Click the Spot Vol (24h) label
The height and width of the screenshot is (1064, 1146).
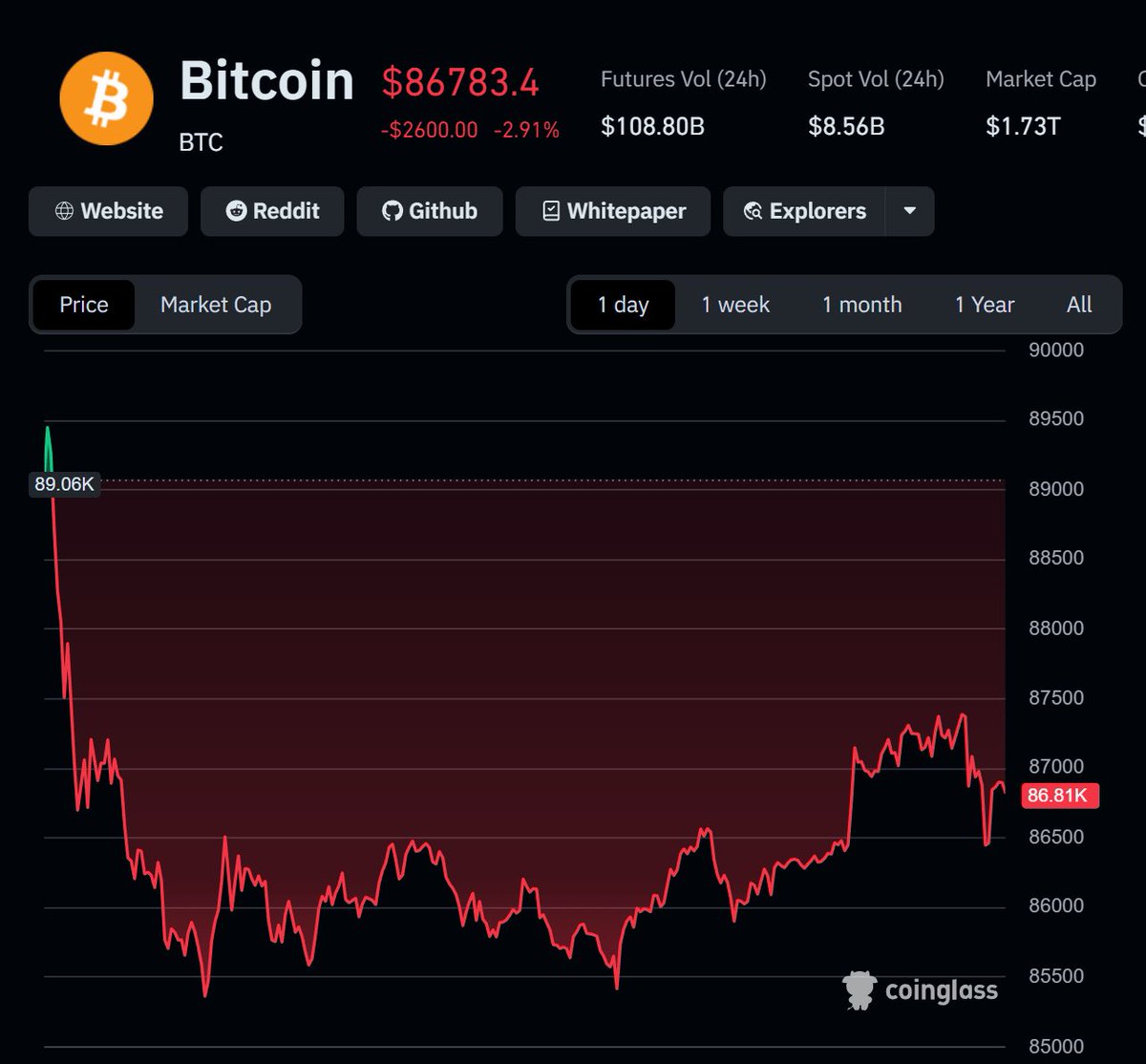[x=876, y=79]
